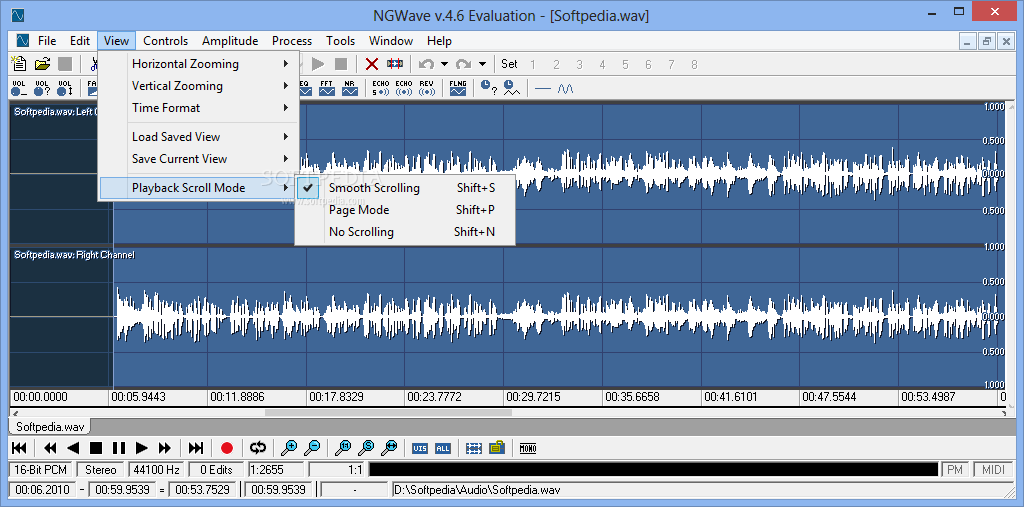This screenshot has width=1024, height=507.
Task: Click the VOL normalize arrow icon
Action: pyautogui.click(x=65, y=88)
